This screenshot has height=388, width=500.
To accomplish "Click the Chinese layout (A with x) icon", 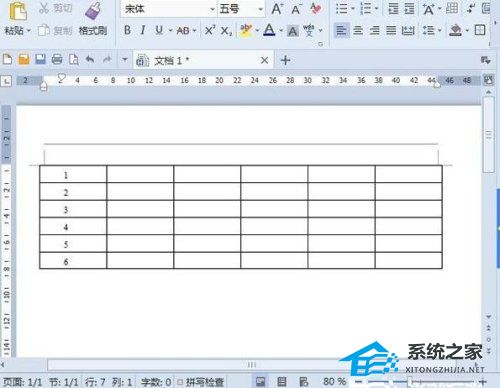I will click(429, 9).
